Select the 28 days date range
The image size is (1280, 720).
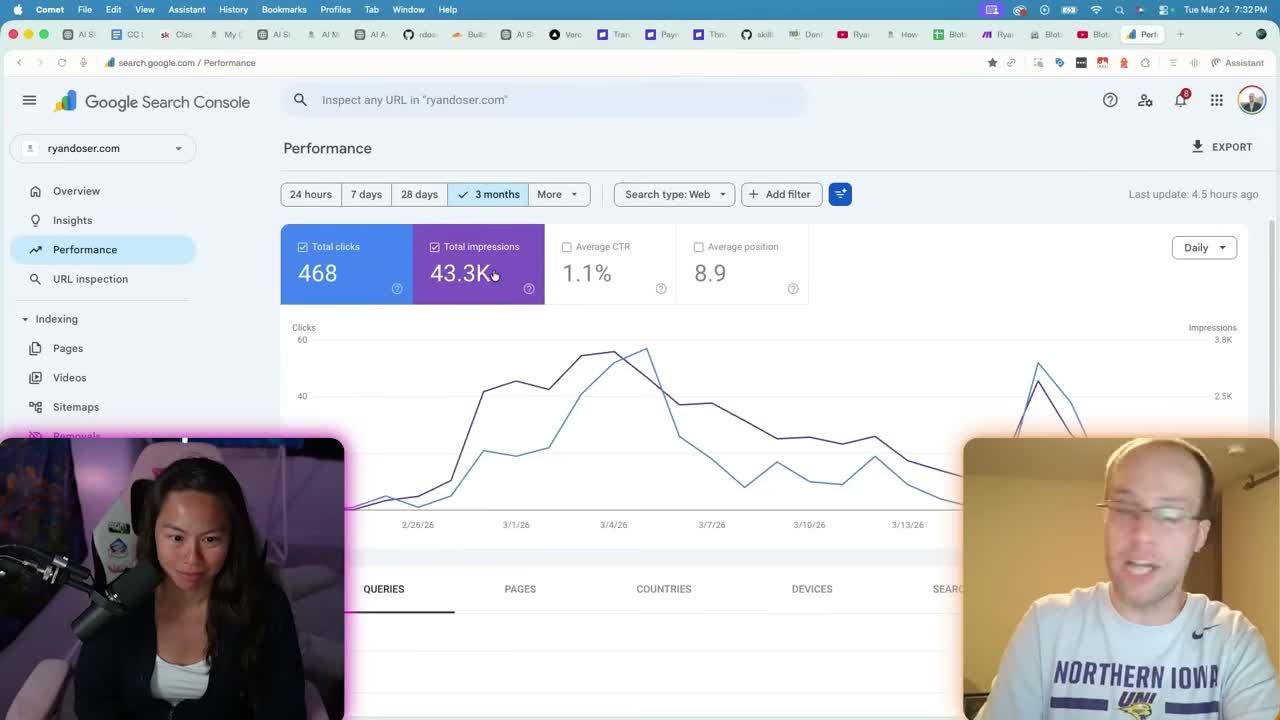(419, 194)
